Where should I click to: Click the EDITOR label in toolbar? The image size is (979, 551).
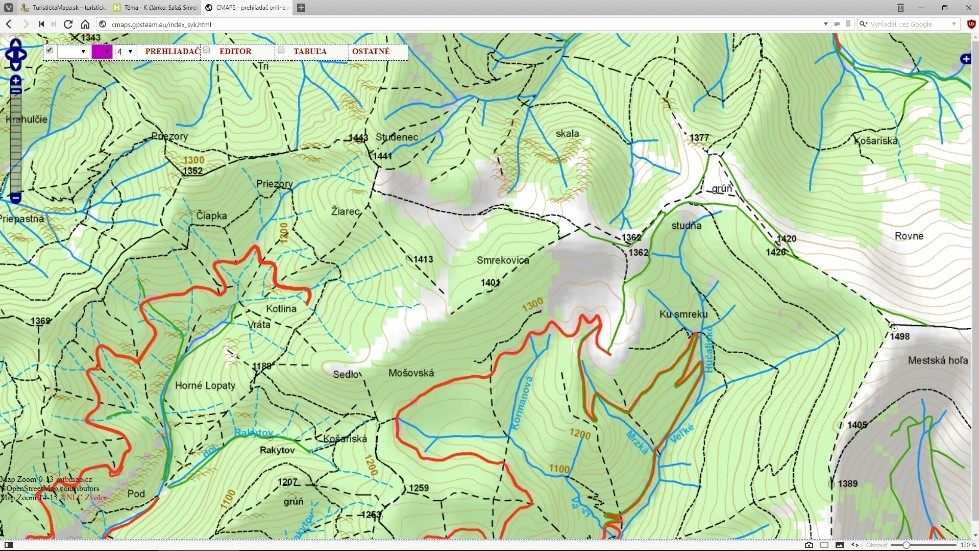pyautogui.click(x=235, y=51)
